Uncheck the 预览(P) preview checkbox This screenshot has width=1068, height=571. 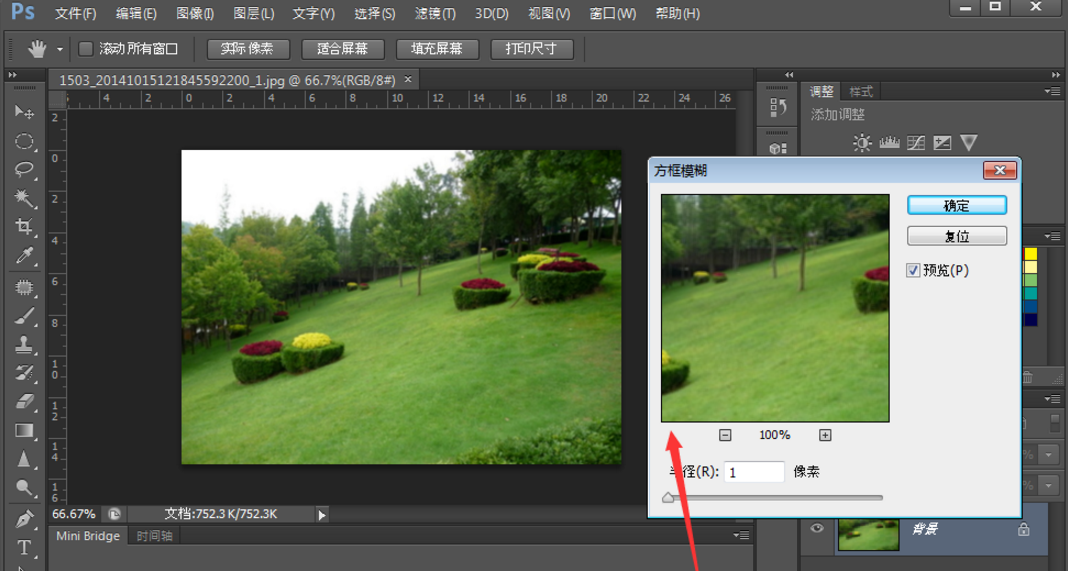tap(913, 271)
